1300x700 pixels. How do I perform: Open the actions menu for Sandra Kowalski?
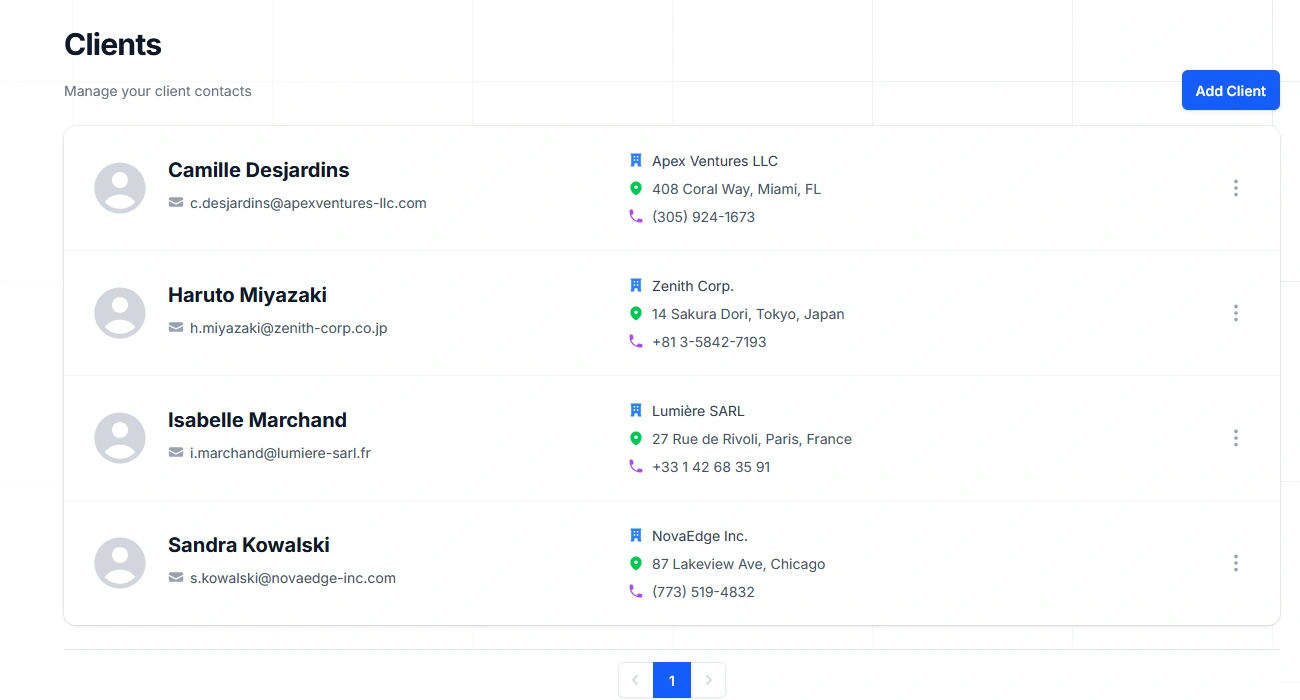(x=1236, y=562)
